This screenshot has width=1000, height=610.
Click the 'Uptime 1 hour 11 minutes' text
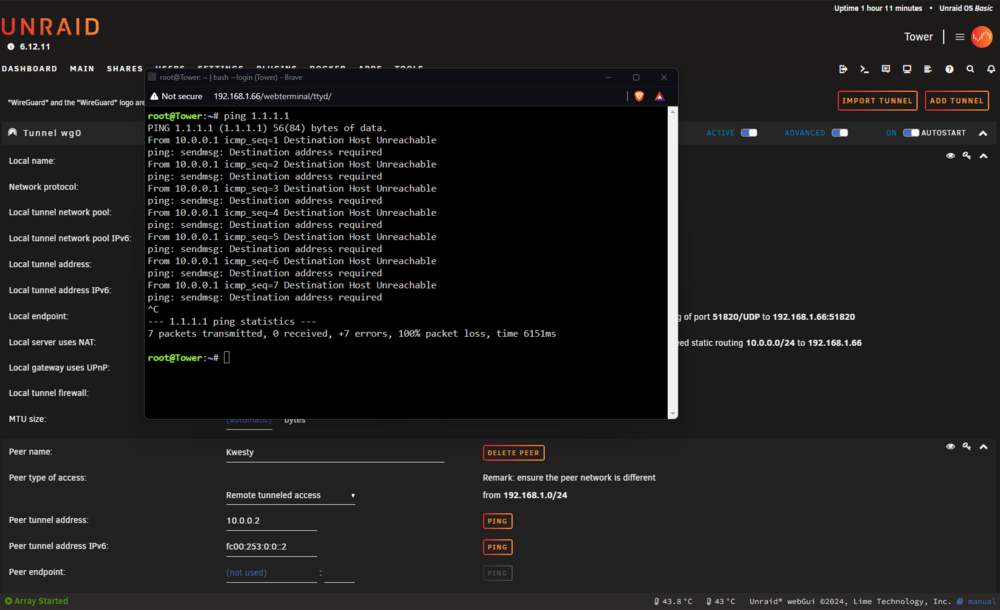click(x=878, y=8)
